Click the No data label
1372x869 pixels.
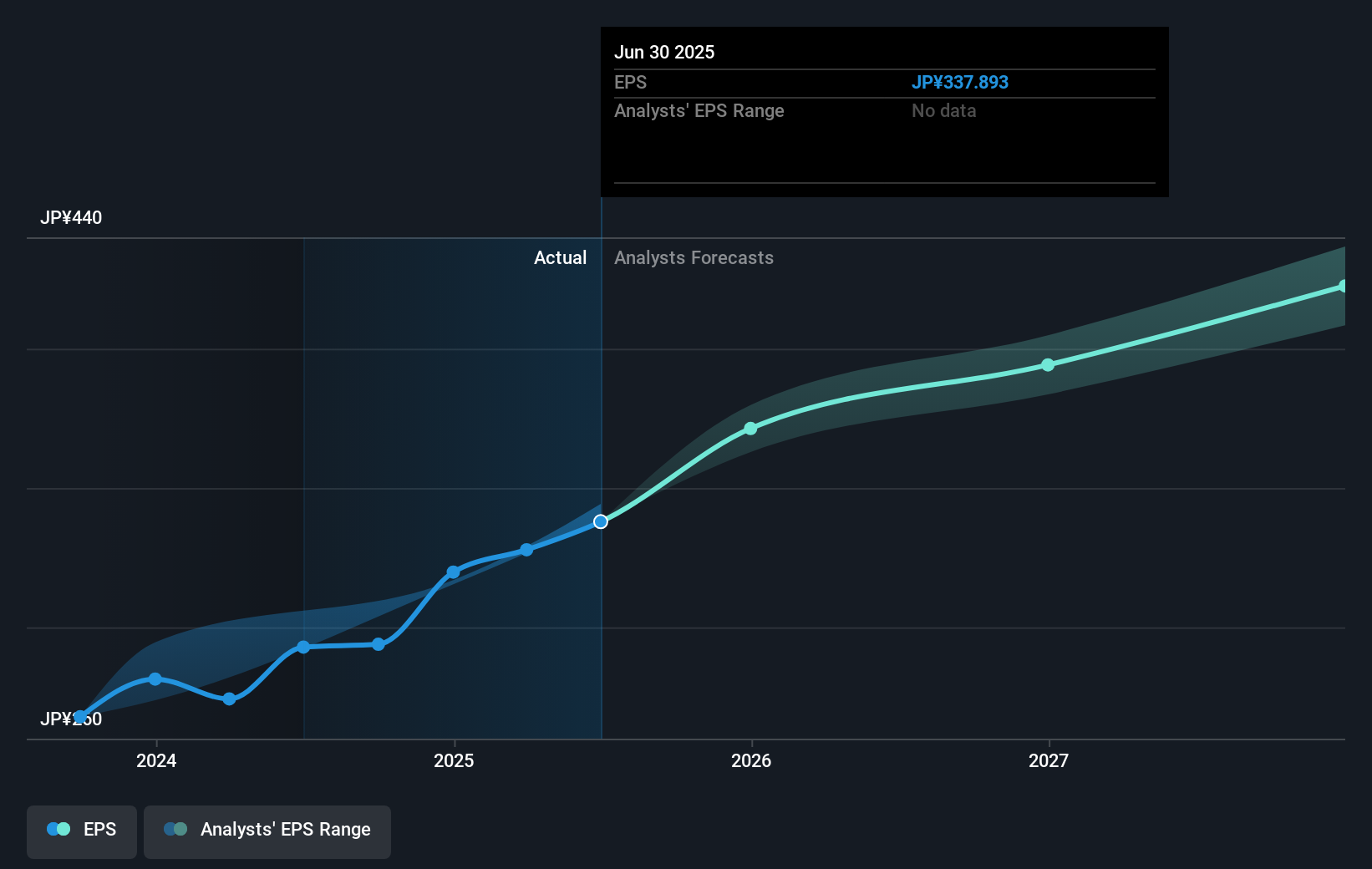pos(943,110)
